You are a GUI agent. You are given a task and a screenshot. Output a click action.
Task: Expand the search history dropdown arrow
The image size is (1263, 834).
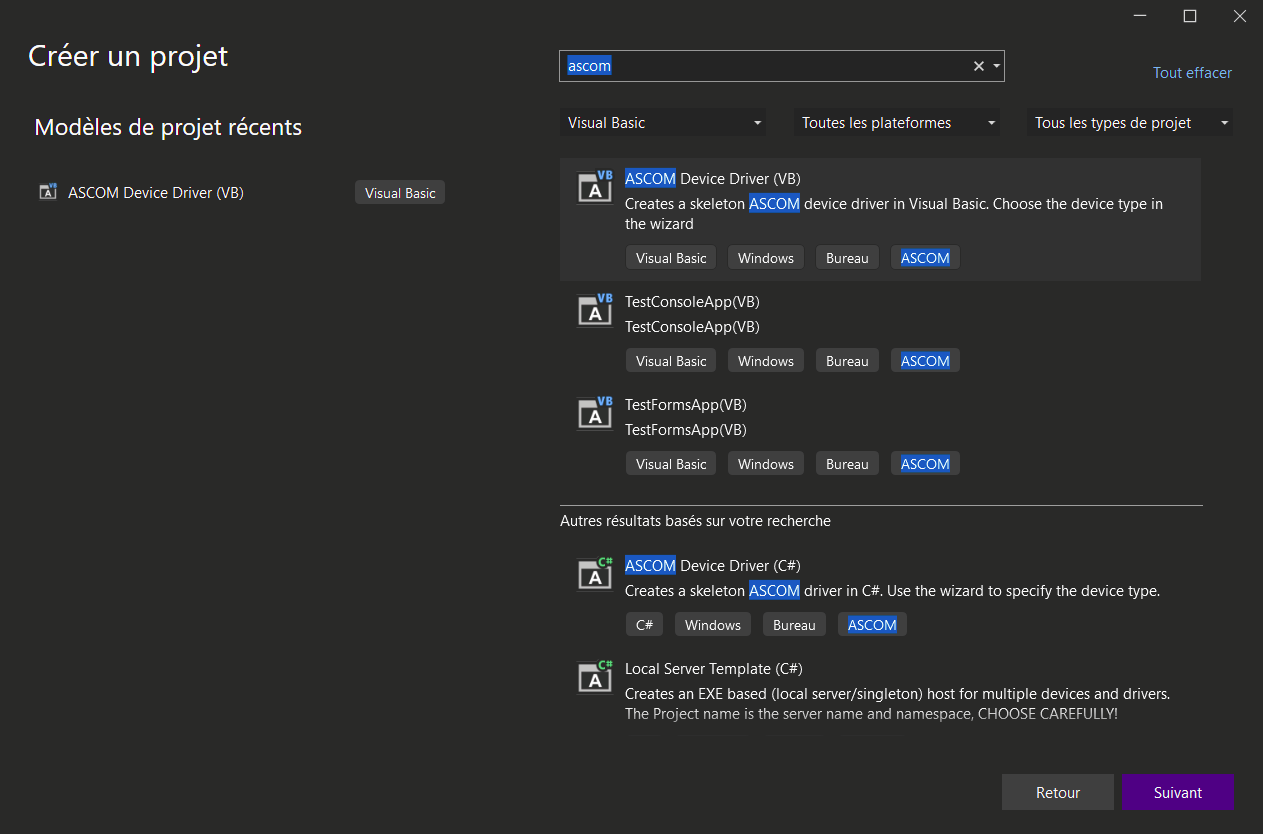click(x=996, y=66)
